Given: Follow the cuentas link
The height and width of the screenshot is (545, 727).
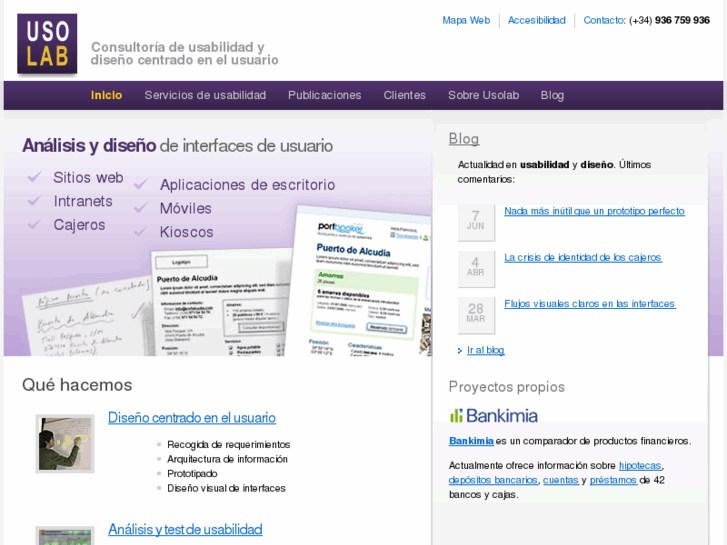Looking at the screenshot, I should pyautogui.click(x=561, y=480).
